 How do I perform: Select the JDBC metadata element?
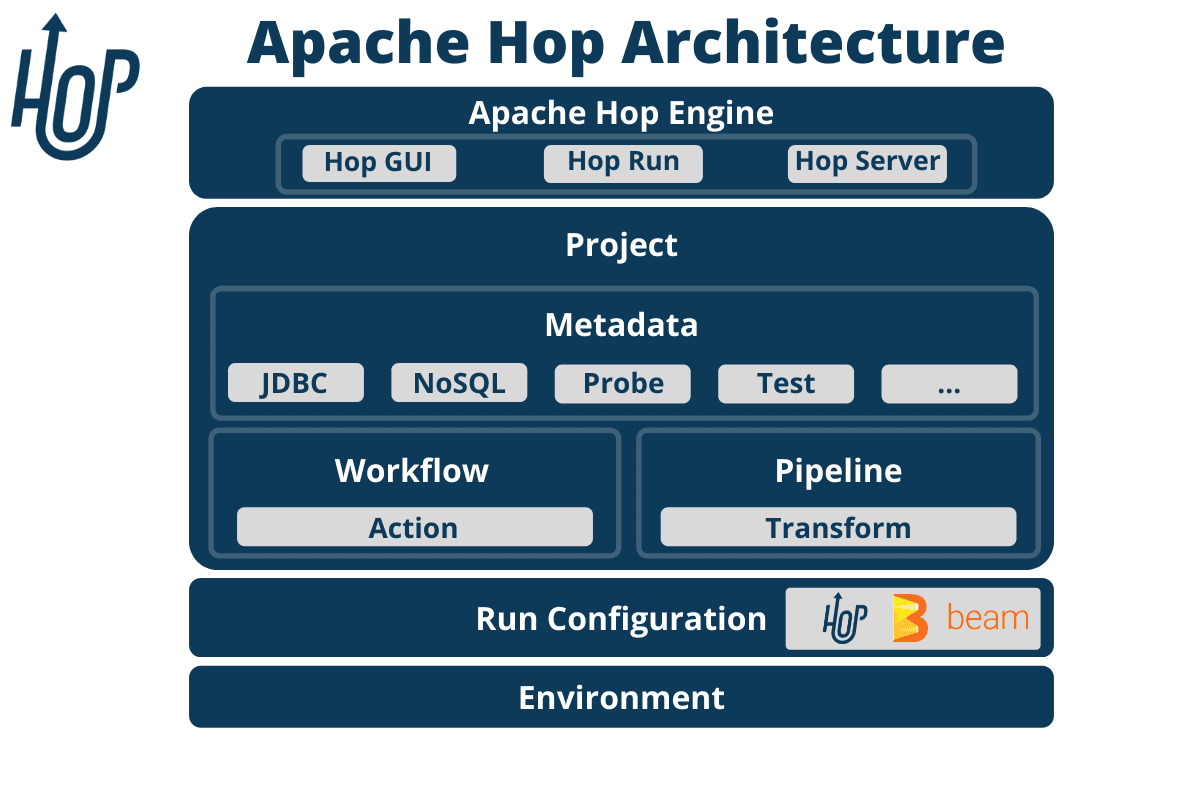click(x=296, y=383)
